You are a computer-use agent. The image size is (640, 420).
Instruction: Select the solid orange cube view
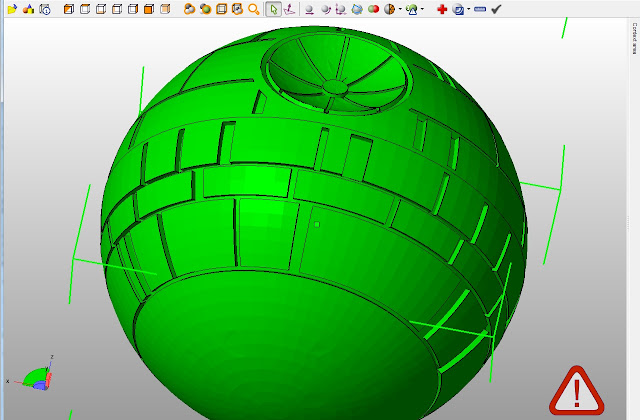pos(149,9)
